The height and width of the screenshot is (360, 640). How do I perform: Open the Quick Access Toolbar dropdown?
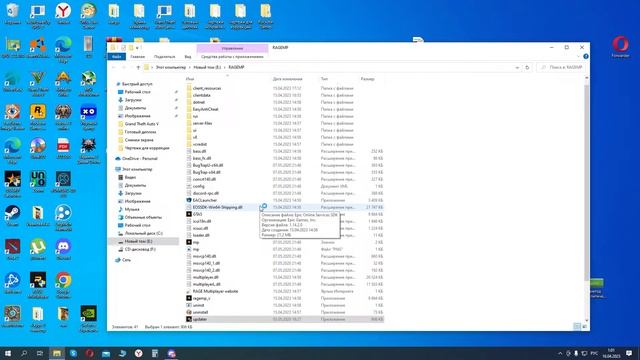pyautogui.click(x=137, y=48)
